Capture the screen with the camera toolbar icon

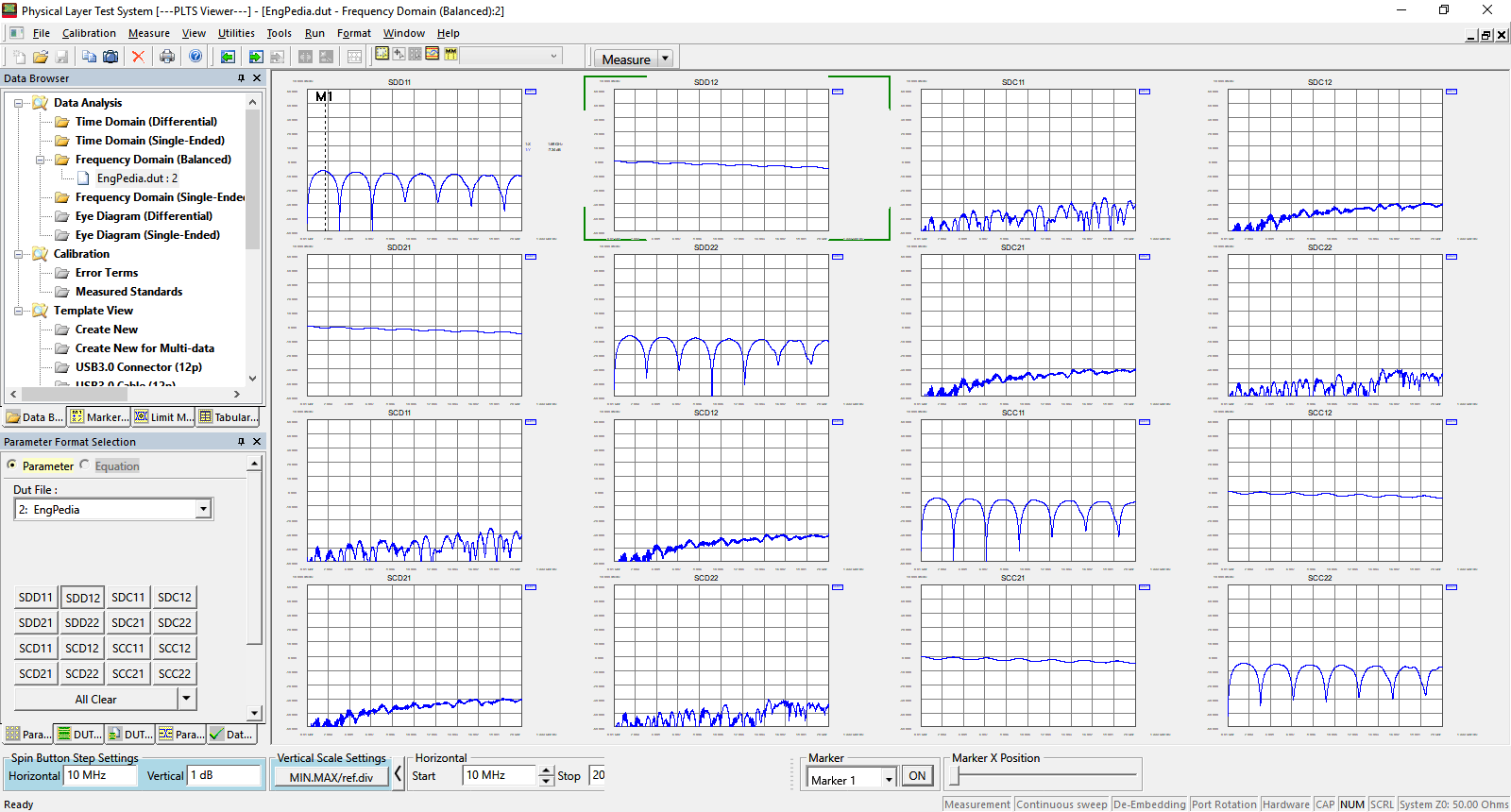click(110, 57)
